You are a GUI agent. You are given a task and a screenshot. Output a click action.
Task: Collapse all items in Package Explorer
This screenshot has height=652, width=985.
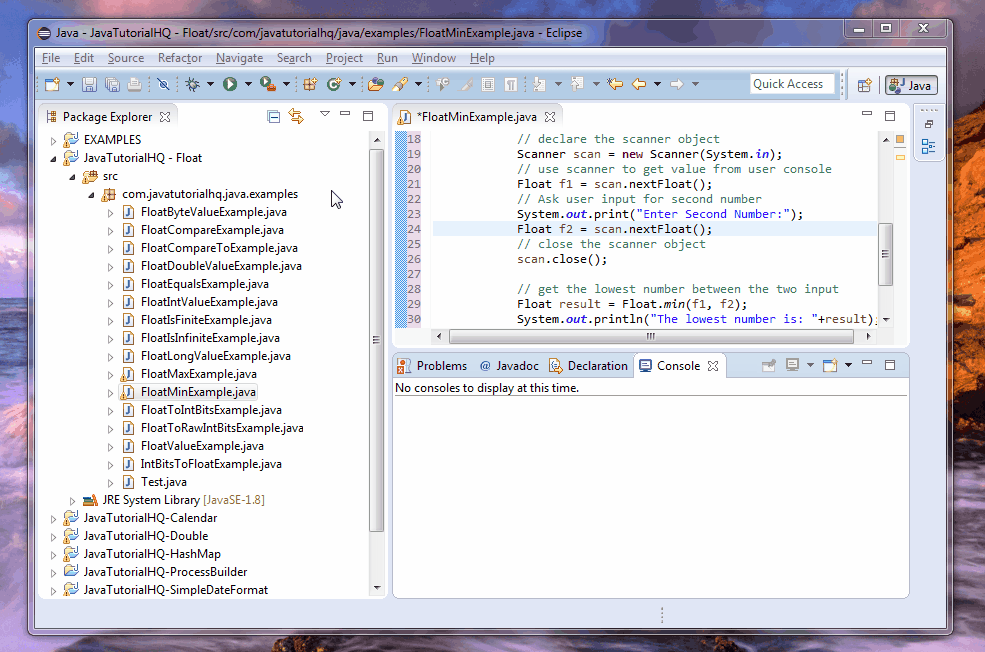pos(273,116)
